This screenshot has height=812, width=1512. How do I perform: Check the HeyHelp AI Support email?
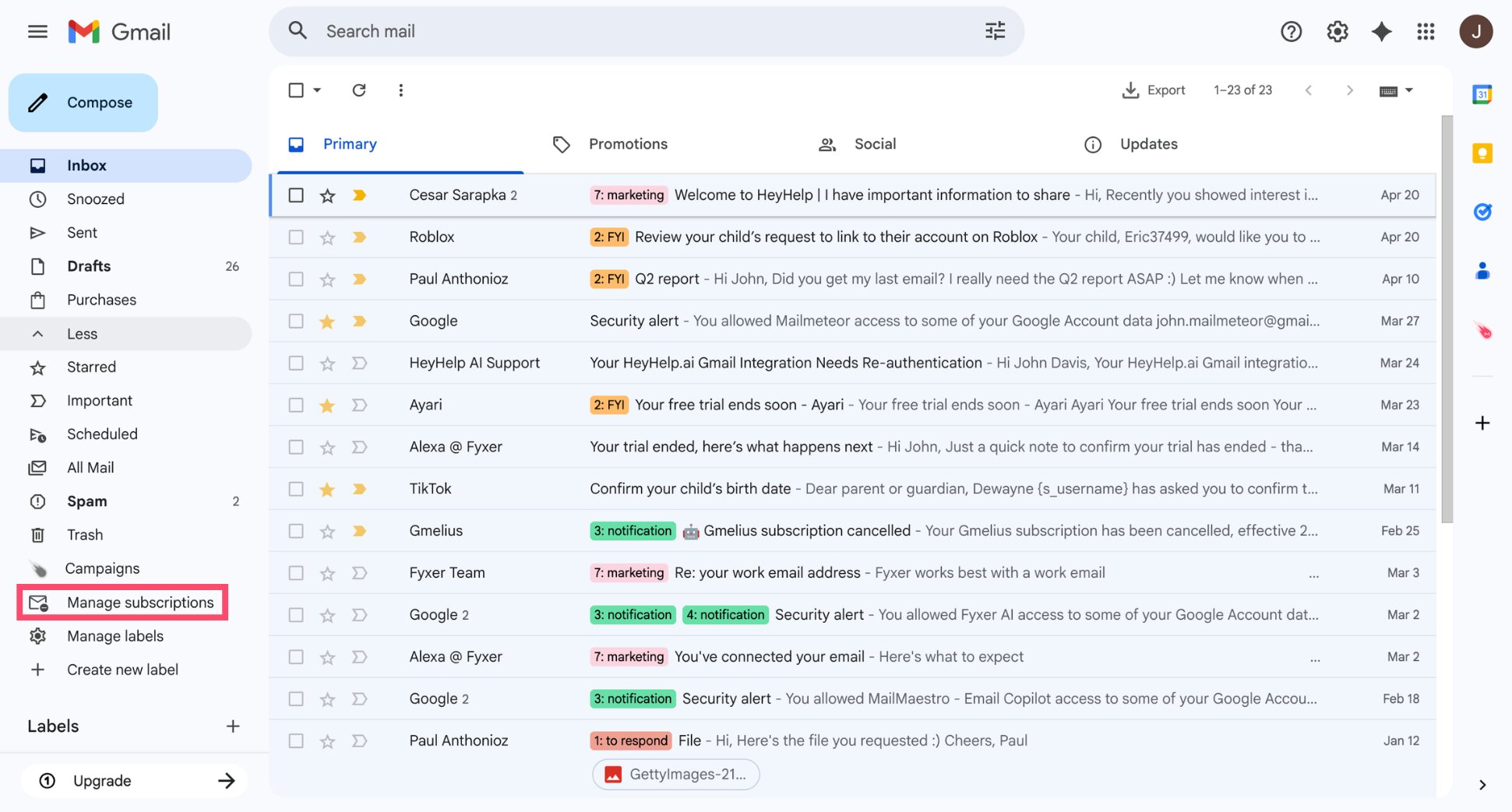click(x=296, y=364)
